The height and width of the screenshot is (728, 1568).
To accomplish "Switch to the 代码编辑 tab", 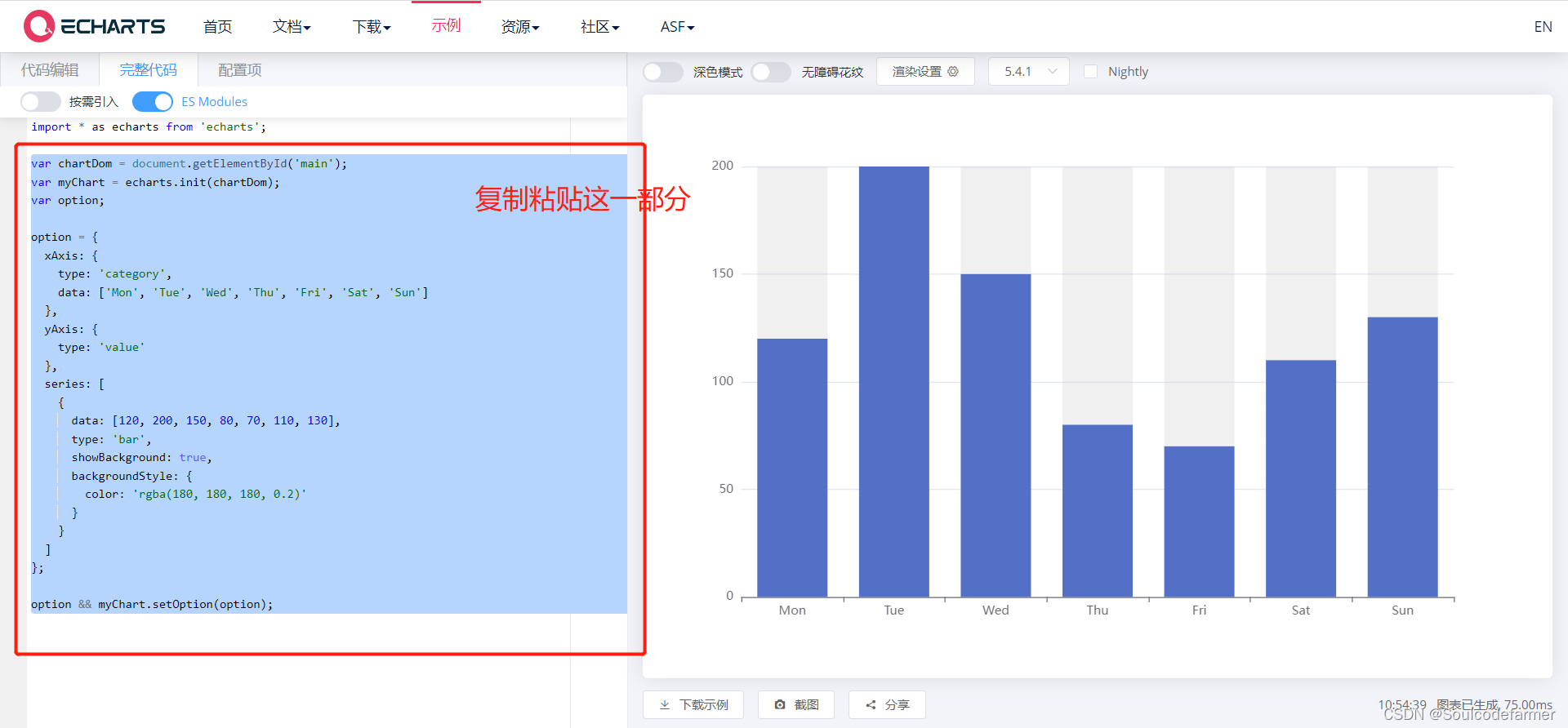I will [50, 70].
